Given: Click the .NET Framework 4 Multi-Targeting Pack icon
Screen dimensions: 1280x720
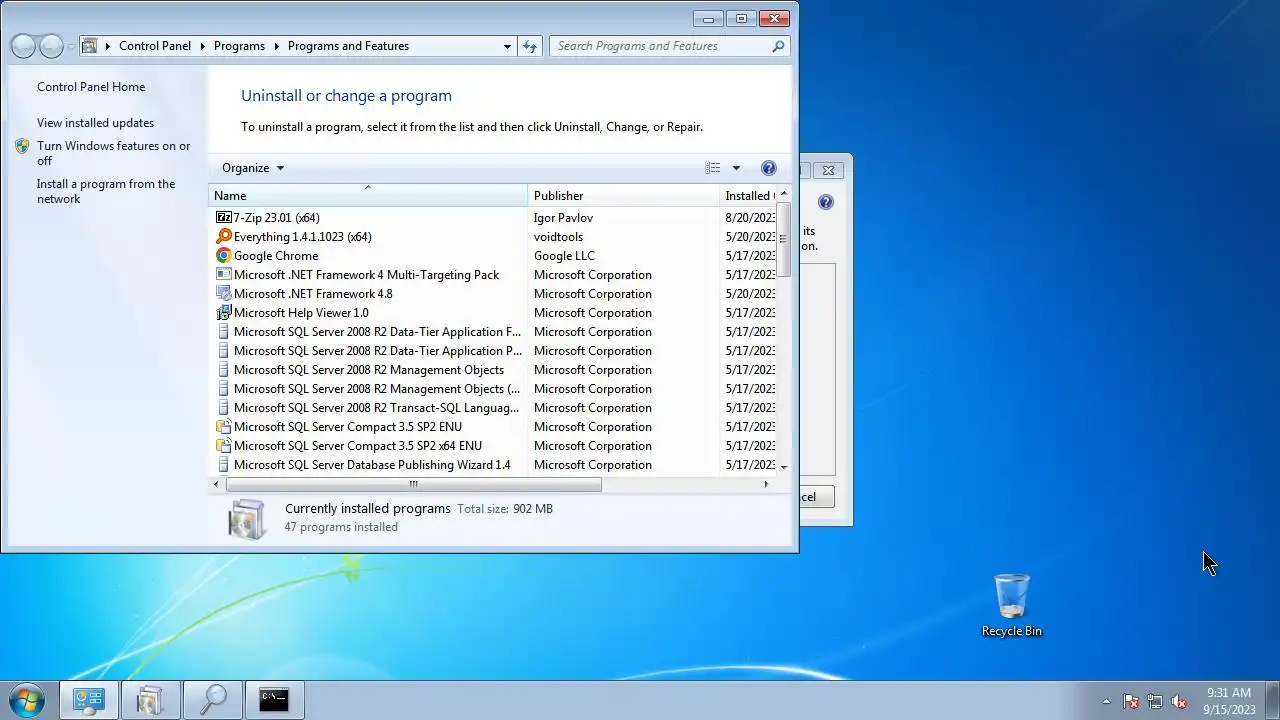Looking at the screenshot, I should pos(224,274).
